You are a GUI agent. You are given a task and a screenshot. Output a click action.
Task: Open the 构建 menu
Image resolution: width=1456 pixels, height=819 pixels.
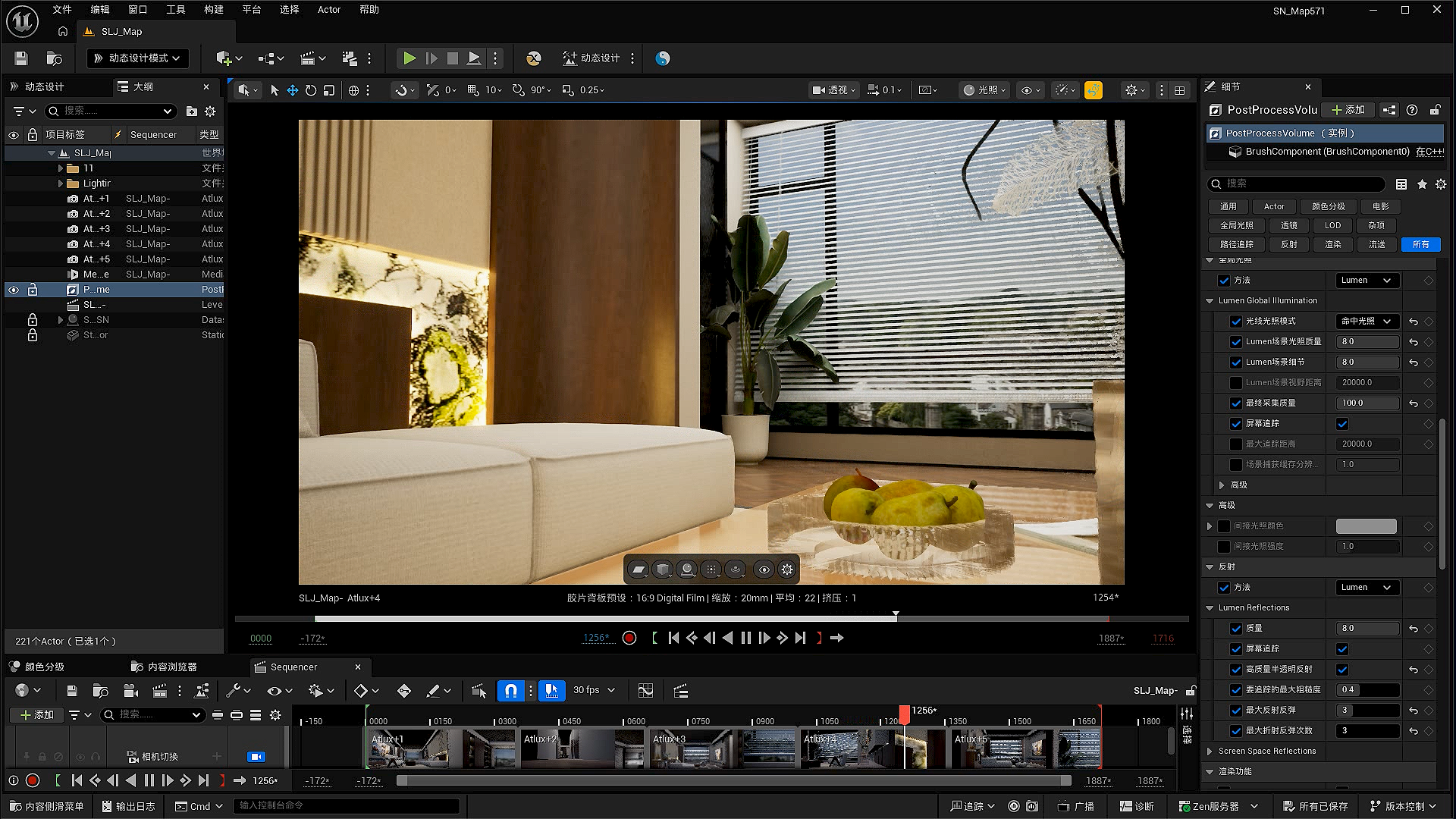click(x=214, y=10)
